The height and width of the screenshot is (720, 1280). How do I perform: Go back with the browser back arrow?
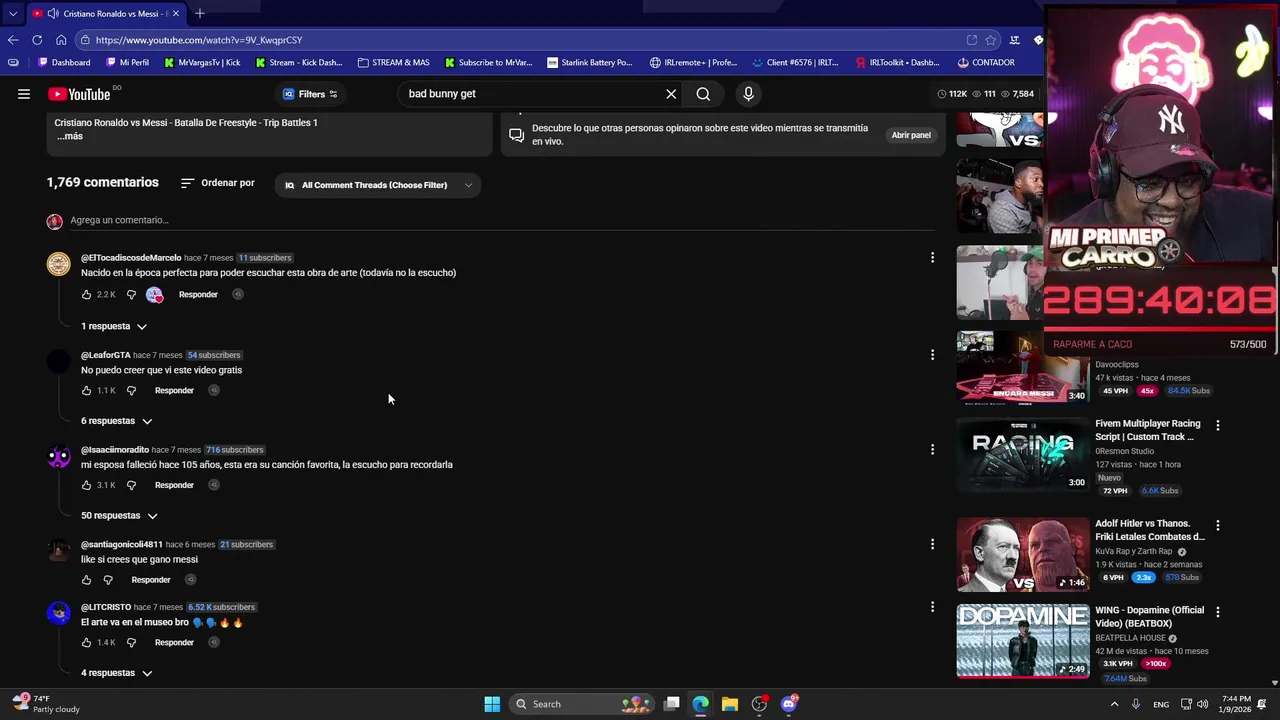point(13,40)
